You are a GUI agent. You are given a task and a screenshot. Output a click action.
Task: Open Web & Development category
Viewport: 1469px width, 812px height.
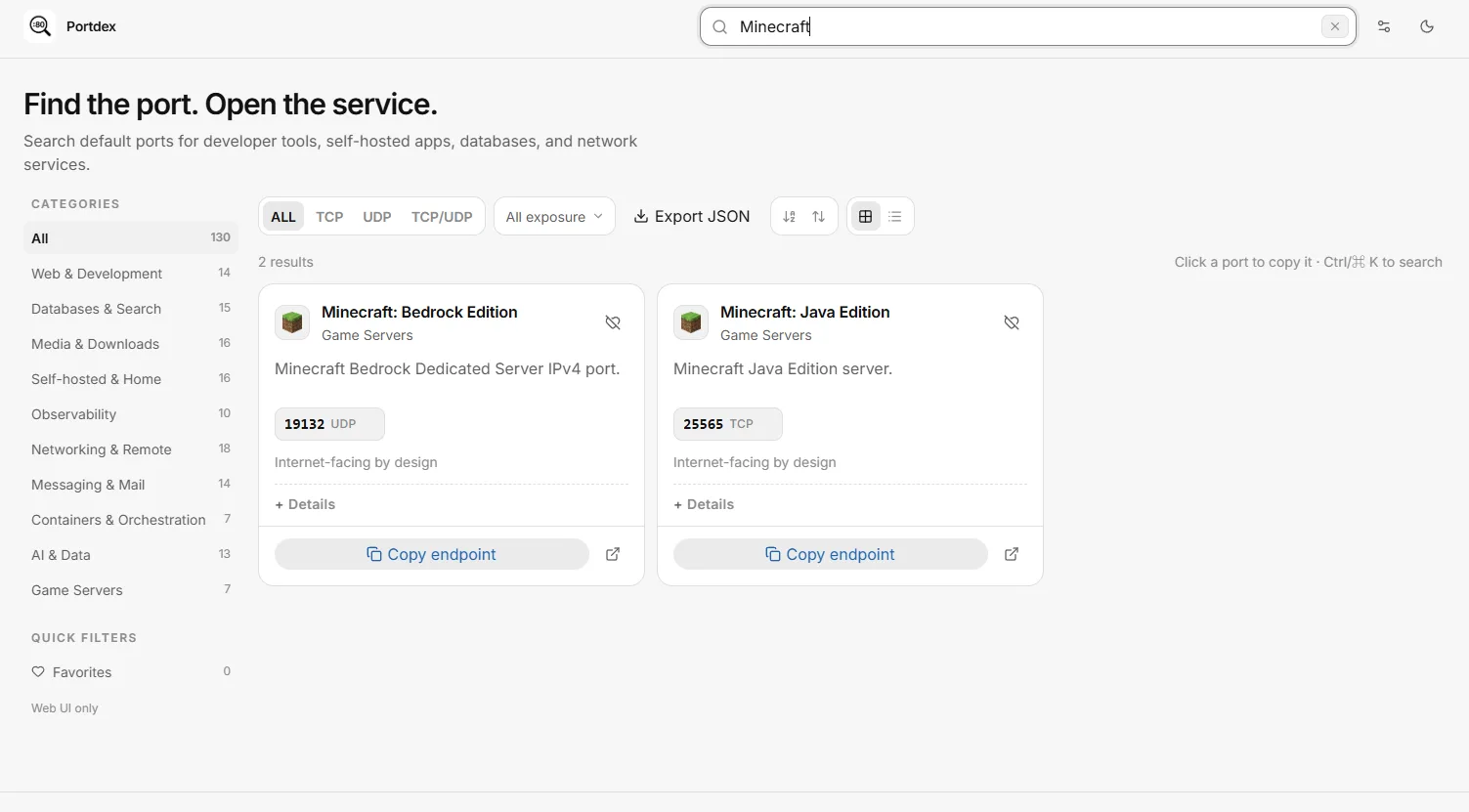(x=131, y=274)
